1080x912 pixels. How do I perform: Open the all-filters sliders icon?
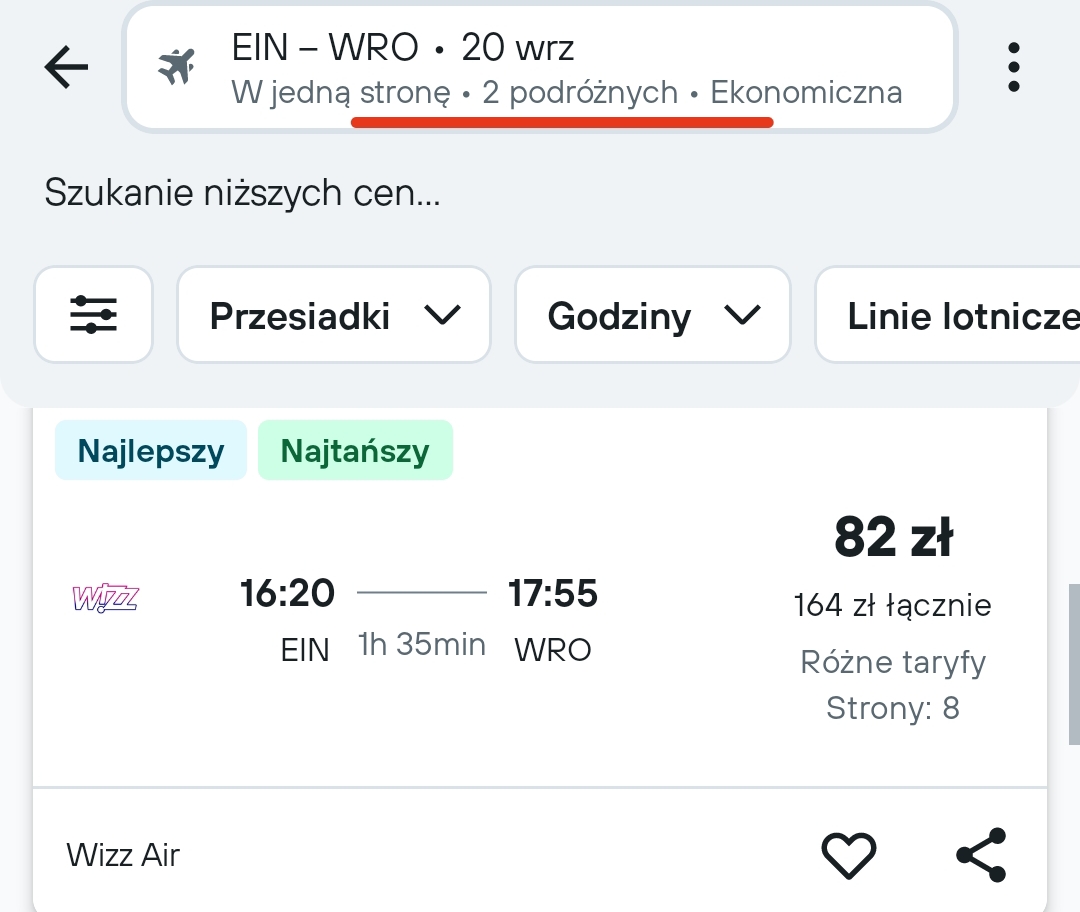(x=93, y=315)
